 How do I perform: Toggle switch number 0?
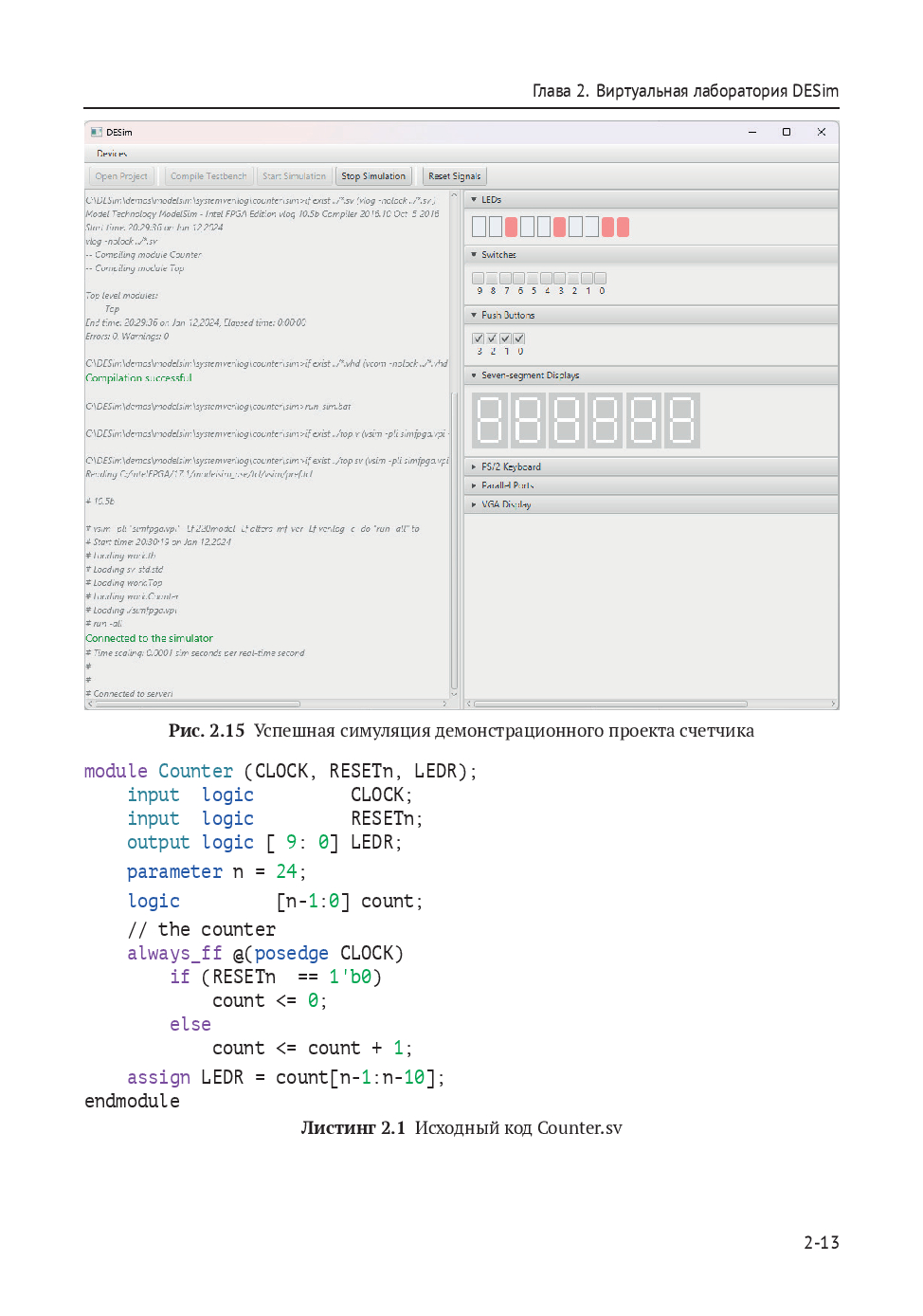(601, 279)
